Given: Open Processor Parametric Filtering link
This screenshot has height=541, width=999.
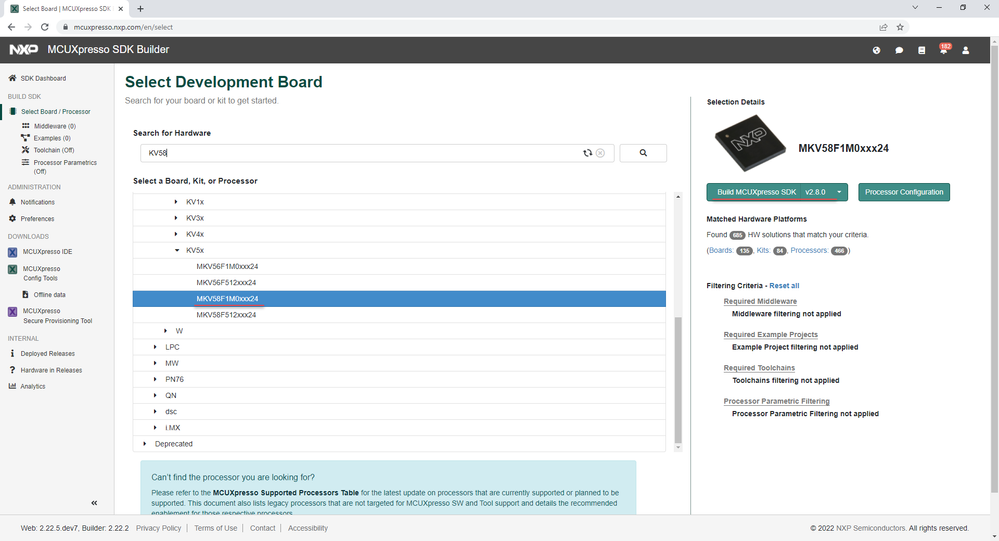Looking at the screenshot, I should coord(777,401).
